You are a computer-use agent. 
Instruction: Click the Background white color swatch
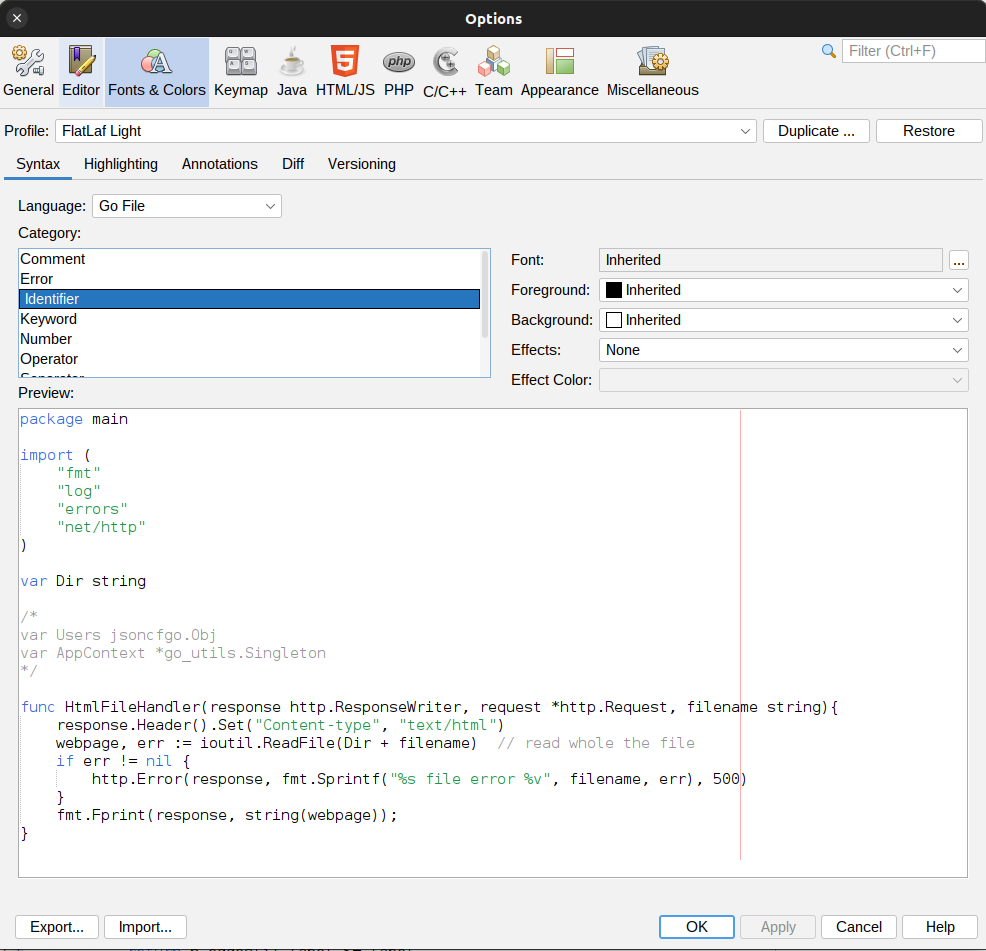[x=614, y=320]
